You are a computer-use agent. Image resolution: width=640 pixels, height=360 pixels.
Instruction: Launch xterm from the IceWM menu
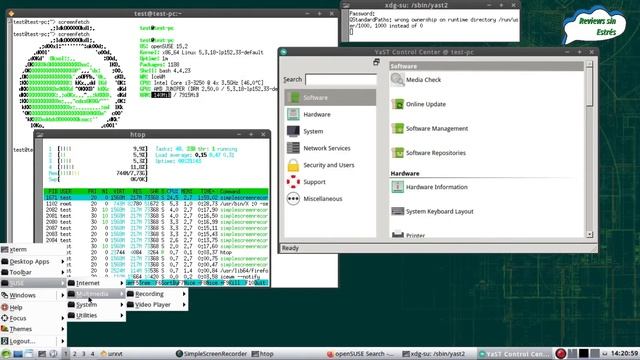pos(33,249)
